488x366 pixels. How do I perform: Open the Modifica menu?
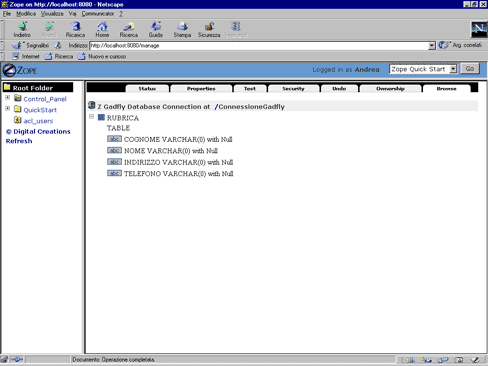point(26,14)
